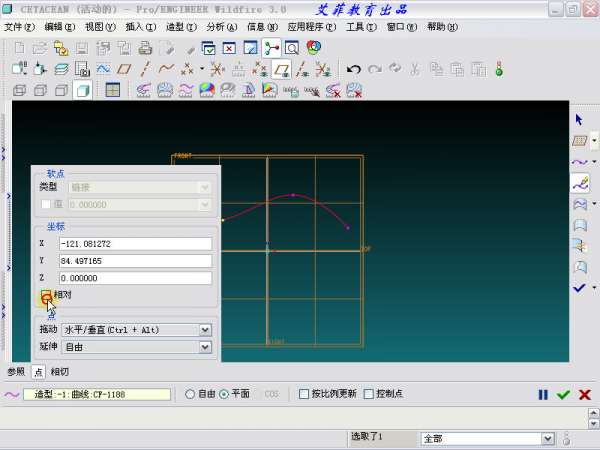The height and width of the screenshot is (450, 600).
Task: Click the window with green checkmark icon
Action: [x=209, y=48]
